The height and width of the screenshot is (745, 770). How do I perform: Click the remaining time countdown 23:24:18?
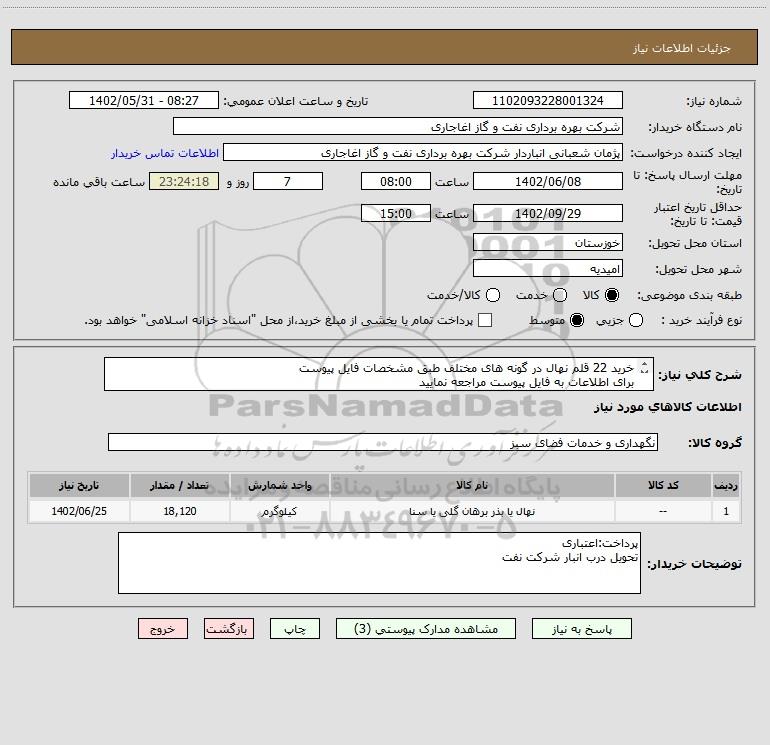(x=184, y=181)
